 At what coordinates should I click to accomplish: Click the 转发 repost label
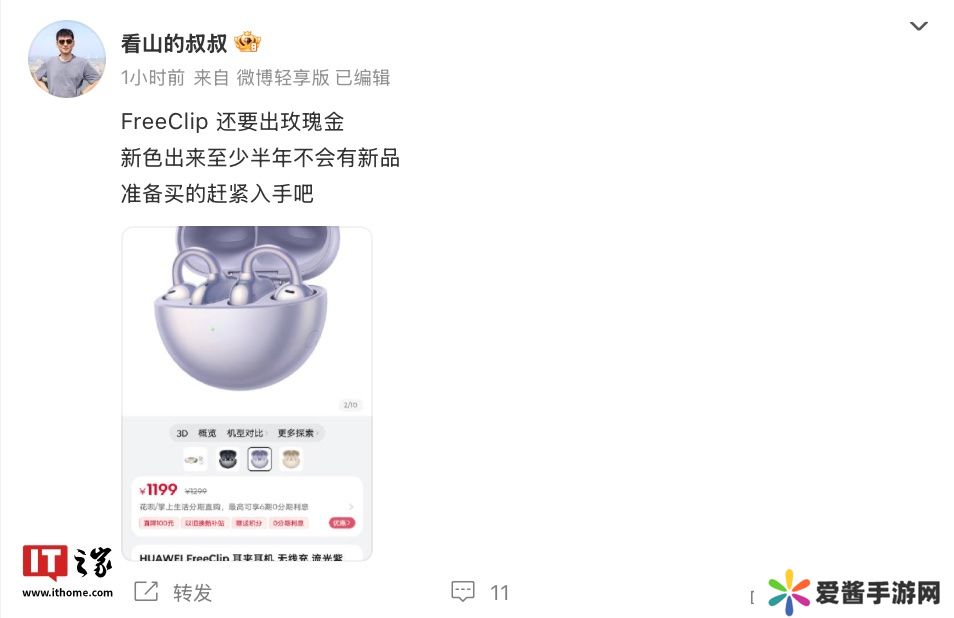point(192,592)
